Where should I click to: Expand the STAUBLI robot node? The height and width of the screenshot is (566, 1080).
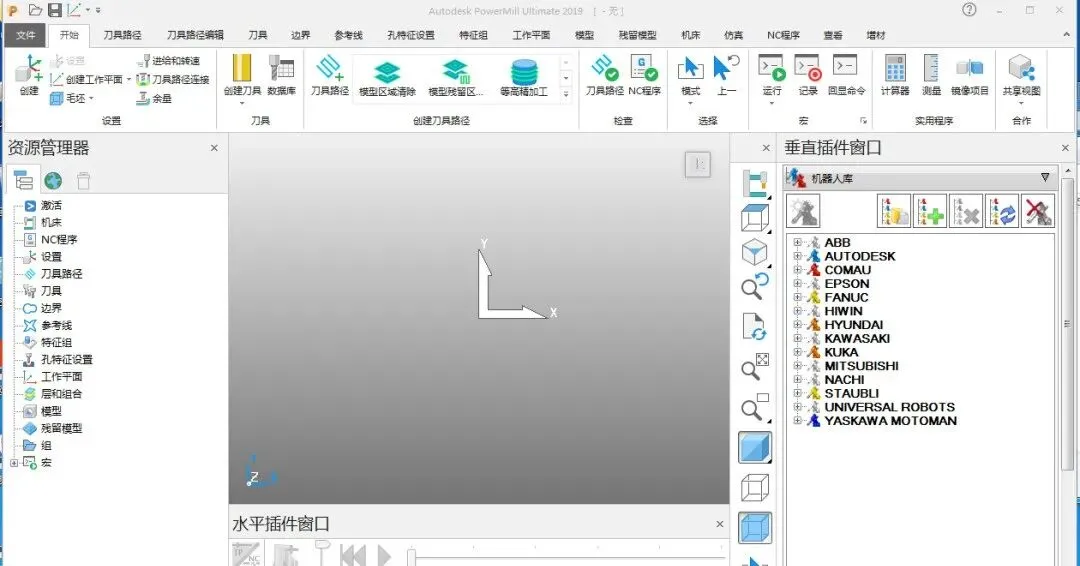click(x=798, y=393)
